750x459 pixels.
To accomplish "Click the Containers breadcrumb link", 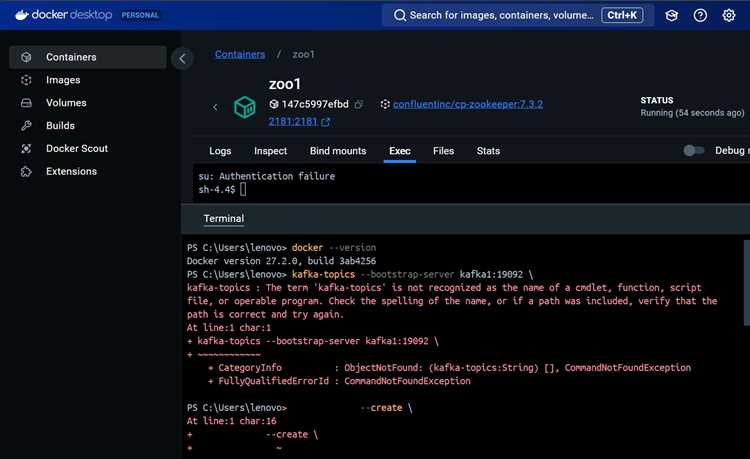I will pos(240,55).
